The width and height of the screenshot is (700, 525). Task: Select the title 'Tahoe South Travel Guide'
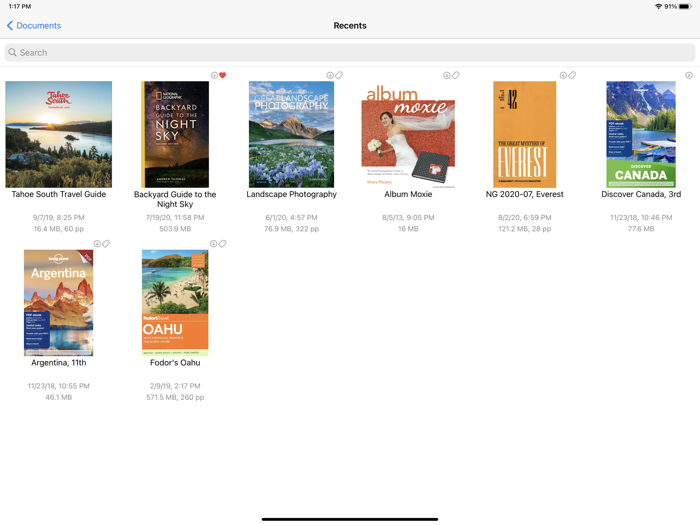coord(58,194)
